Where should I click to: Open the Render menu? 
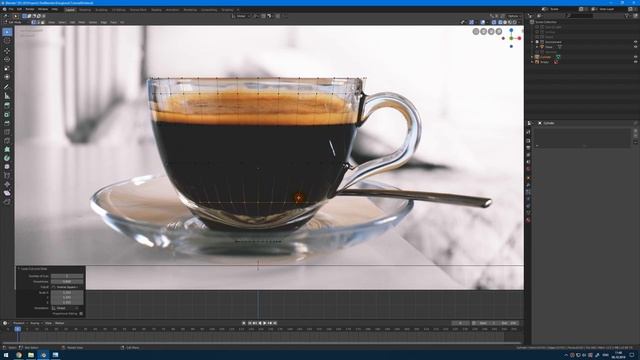(30, 9)
